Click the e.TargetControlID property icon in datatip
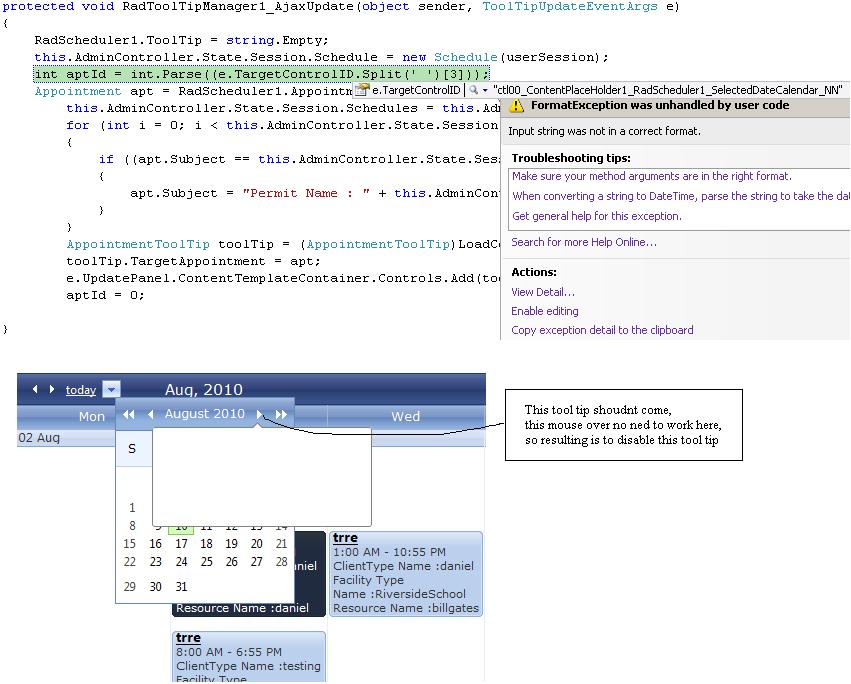851x684 pixels. coord(361,90)
